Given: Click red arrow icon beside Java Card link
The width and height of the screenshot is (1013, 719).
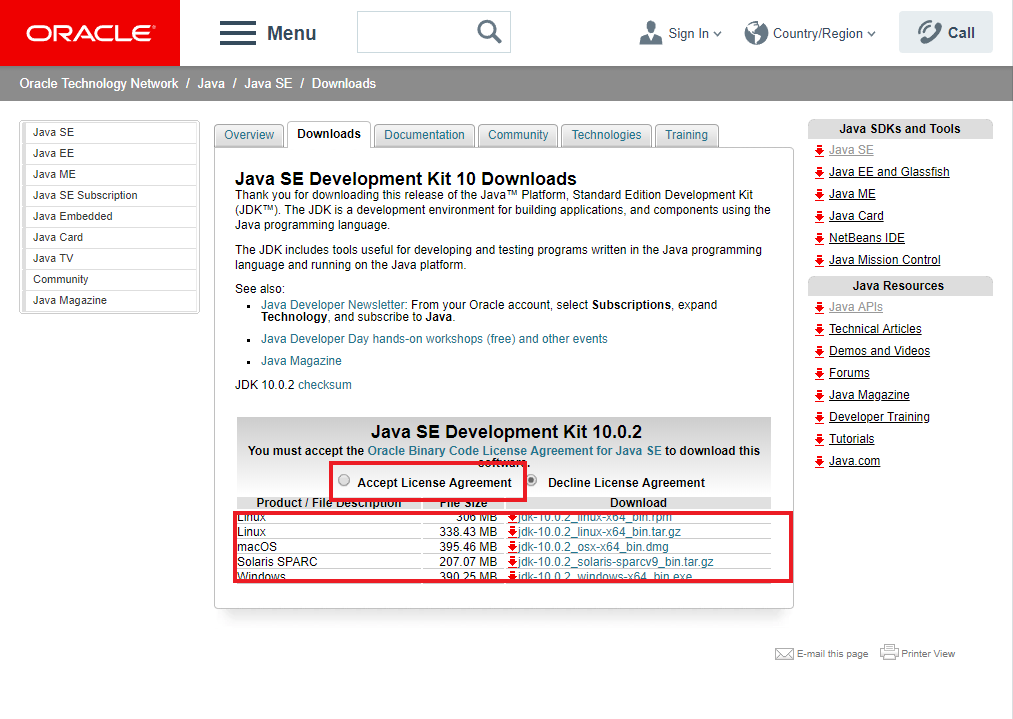Looking at the screenshot, I should point(819,216).
